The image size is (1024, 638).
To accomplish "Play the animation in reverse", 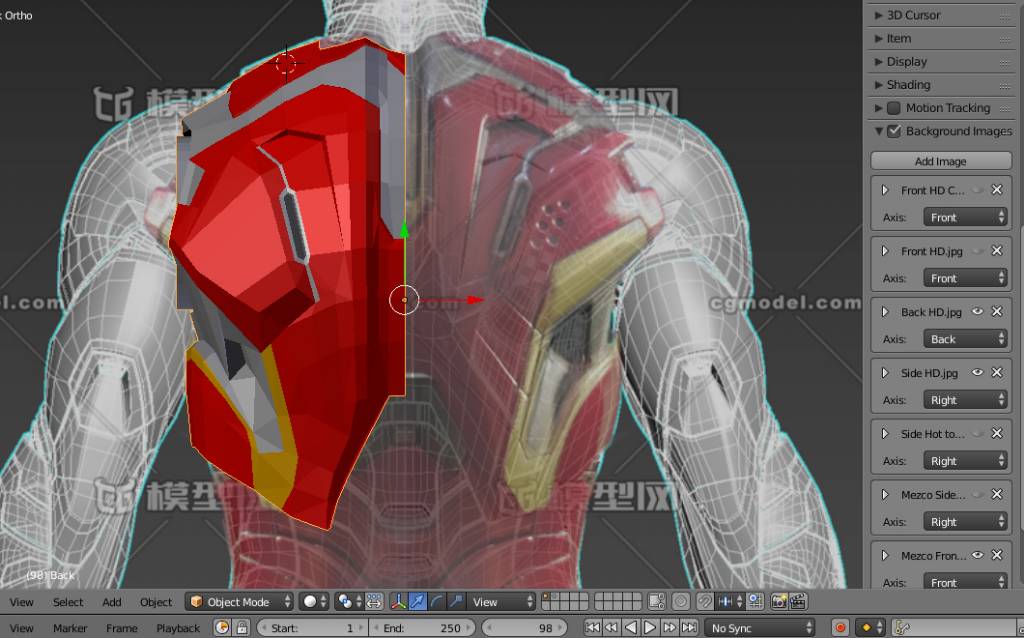I will pos(631,628).
